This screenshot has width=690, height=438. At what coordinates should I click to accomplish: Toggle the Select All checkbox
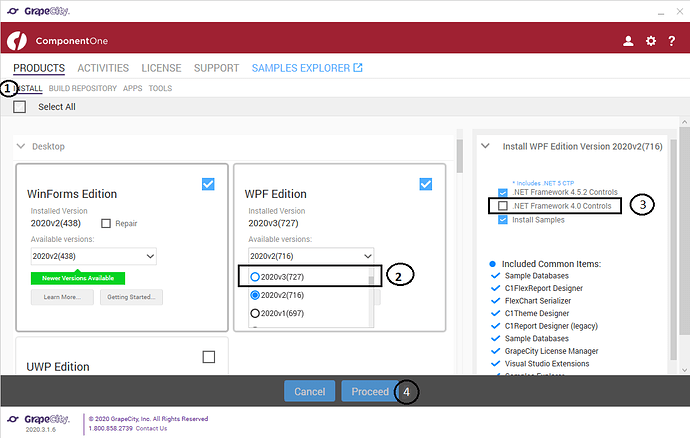[19, 107]
